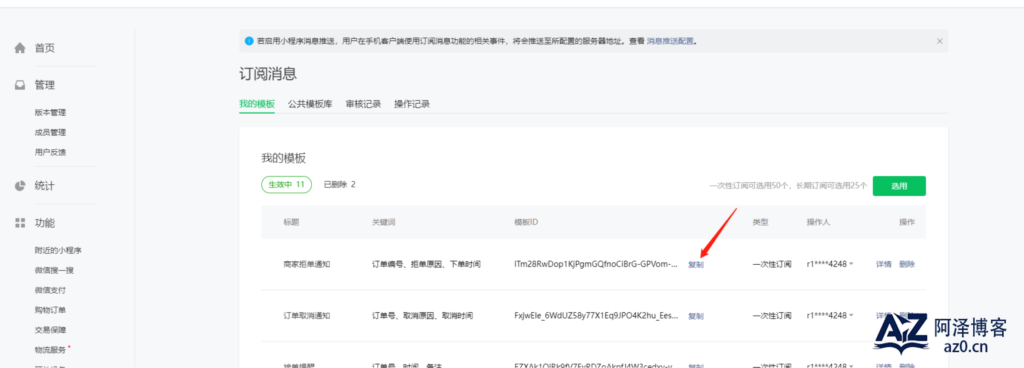
Task: Click 一次性订阅 in 订单取消通知 row
Action: point(772,316)
